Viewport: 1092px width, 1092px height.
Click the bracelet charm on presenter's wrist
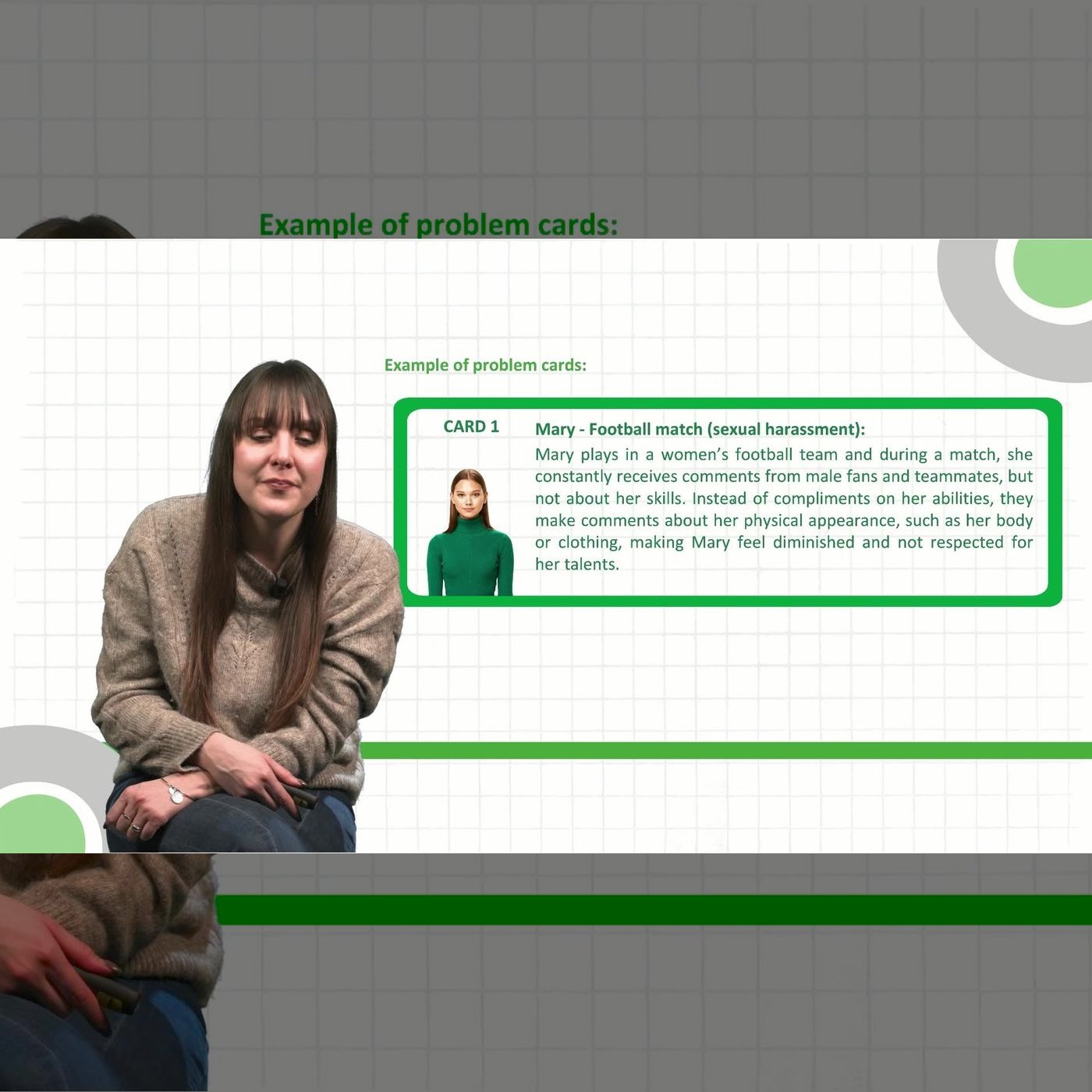pos(177,796)
